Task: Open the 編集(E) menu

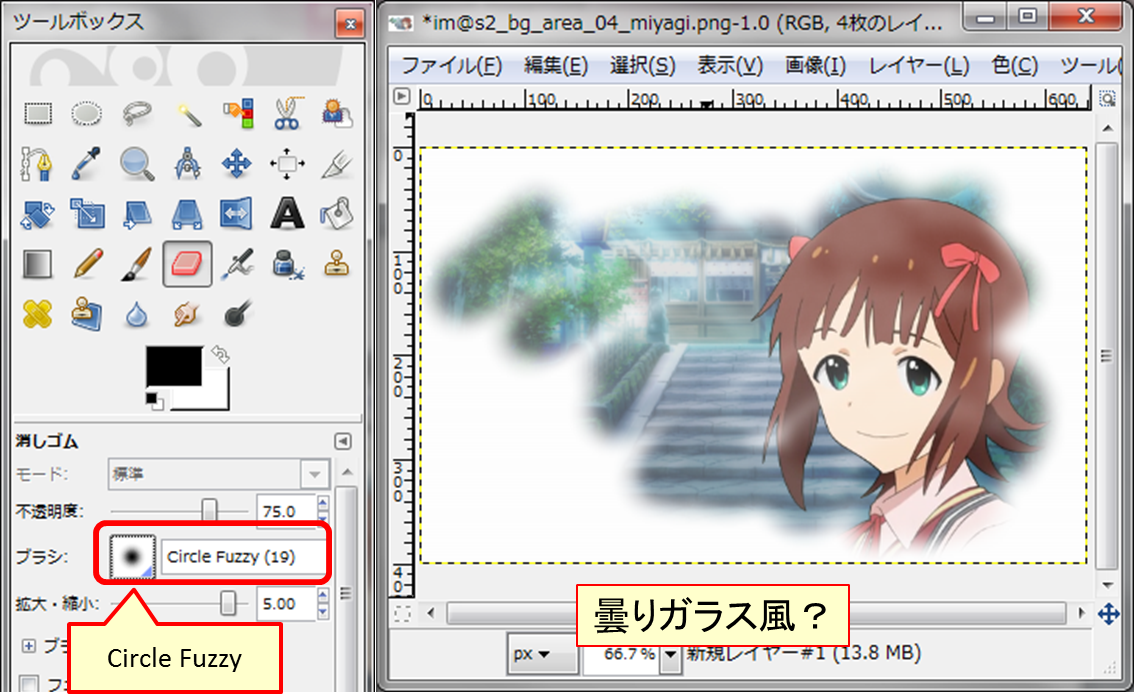Action: pyautogui.click(x=555, y=66)
